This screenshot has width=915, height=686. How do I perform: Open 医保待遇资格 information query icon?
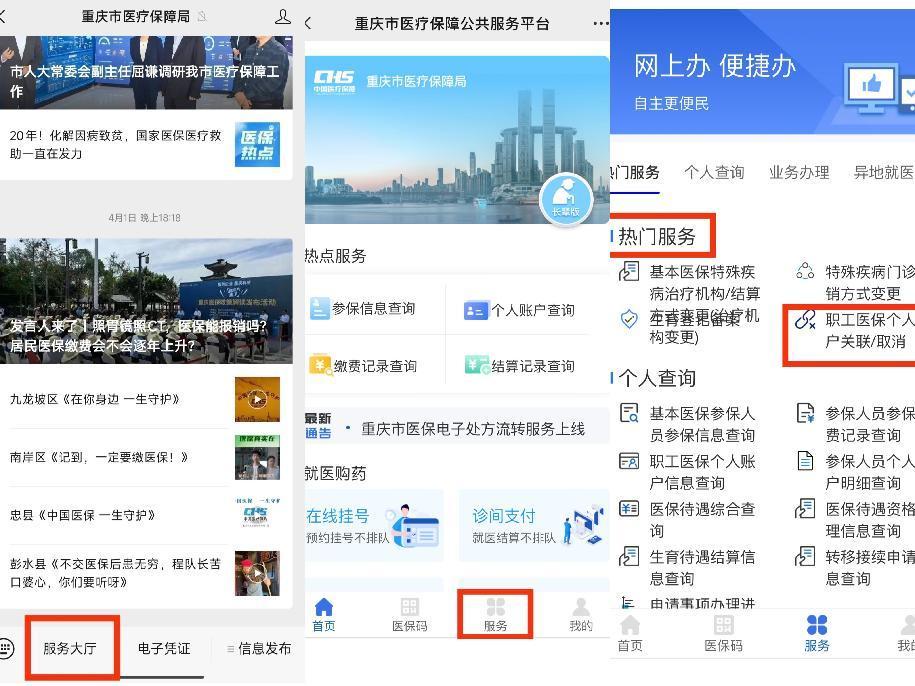click(805, 509)
